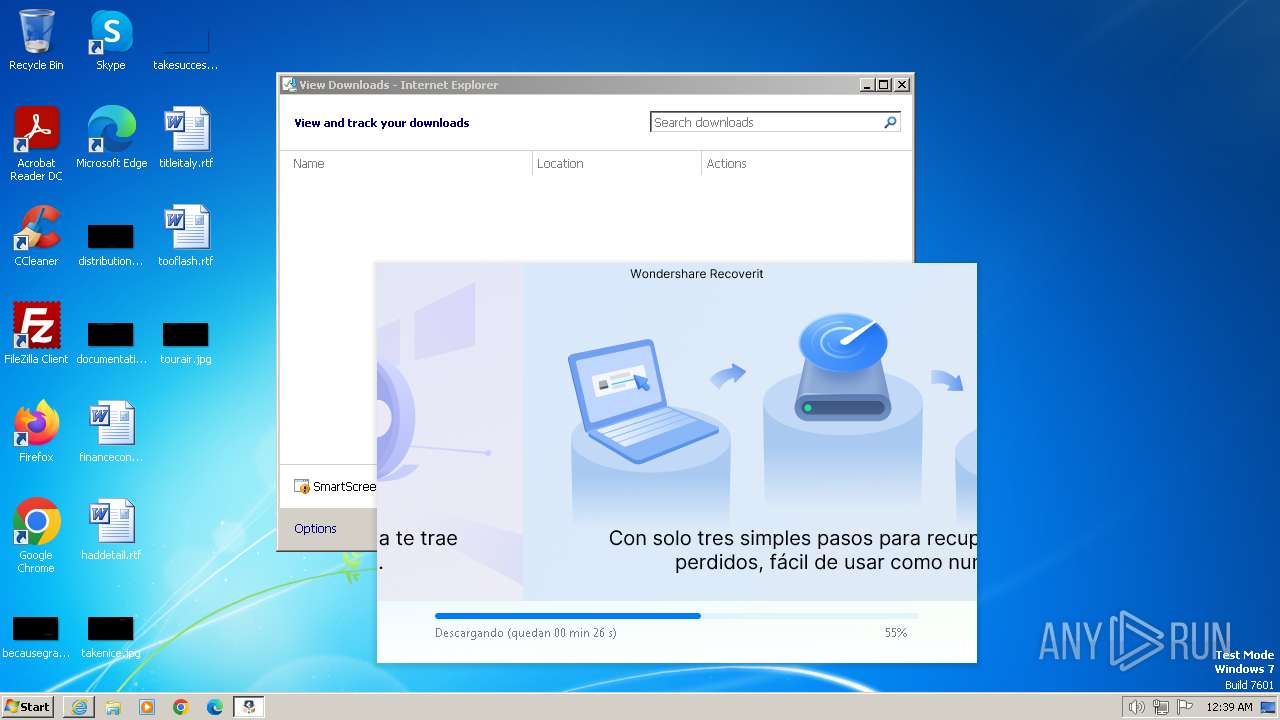Image resolution: width=1280 pixels, height=720 pixels.
Task: Open the titleitaly.rtf document icon
Action: pos(186,137)
